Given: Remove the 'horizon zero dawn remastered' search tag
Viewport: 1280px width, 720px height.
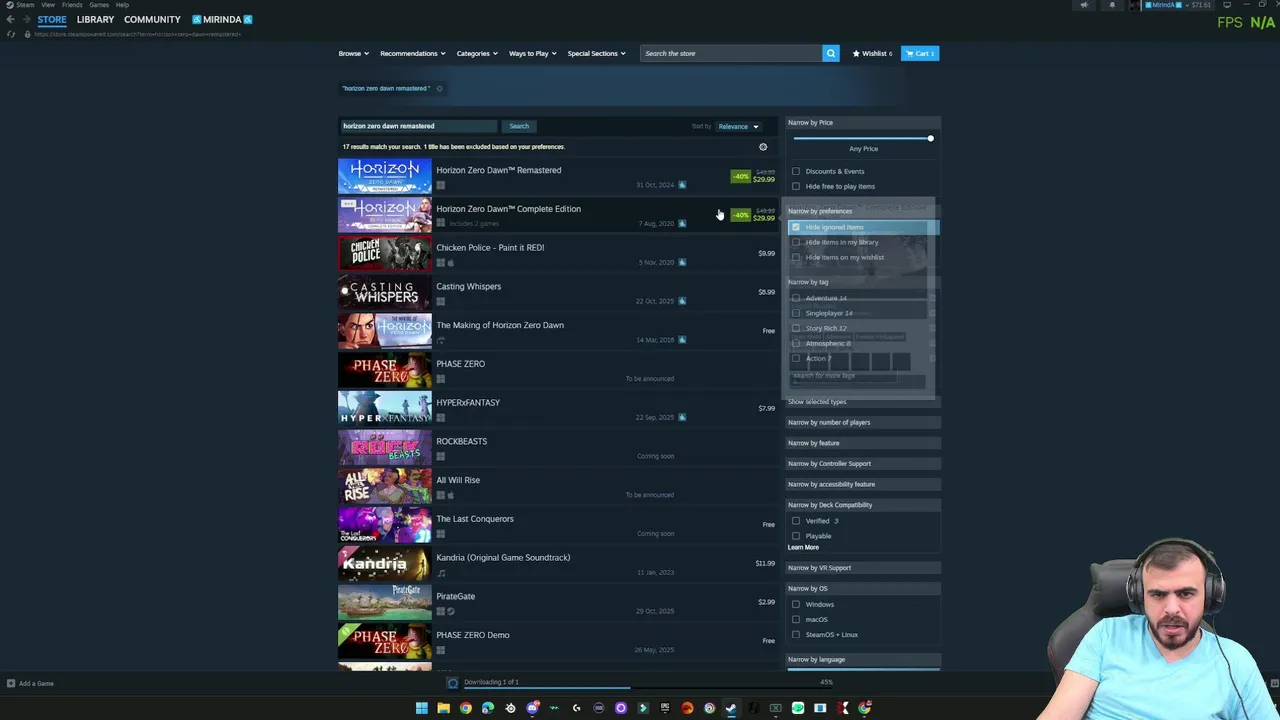Looking at the screenshot, I should click(x=439, y=88).
